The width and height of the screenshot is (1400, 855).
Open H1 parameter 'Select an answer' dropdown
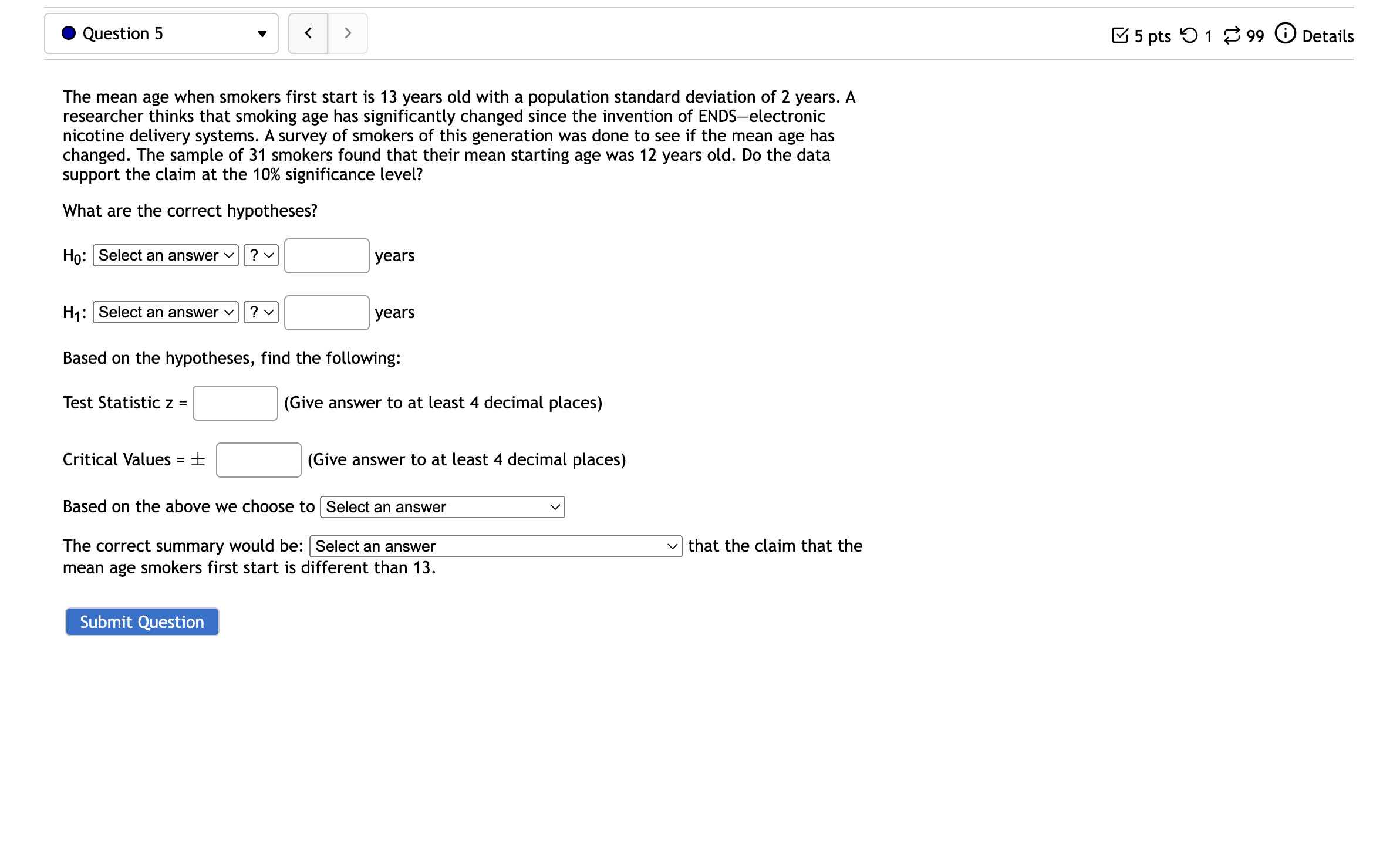(x=166, y=312)
